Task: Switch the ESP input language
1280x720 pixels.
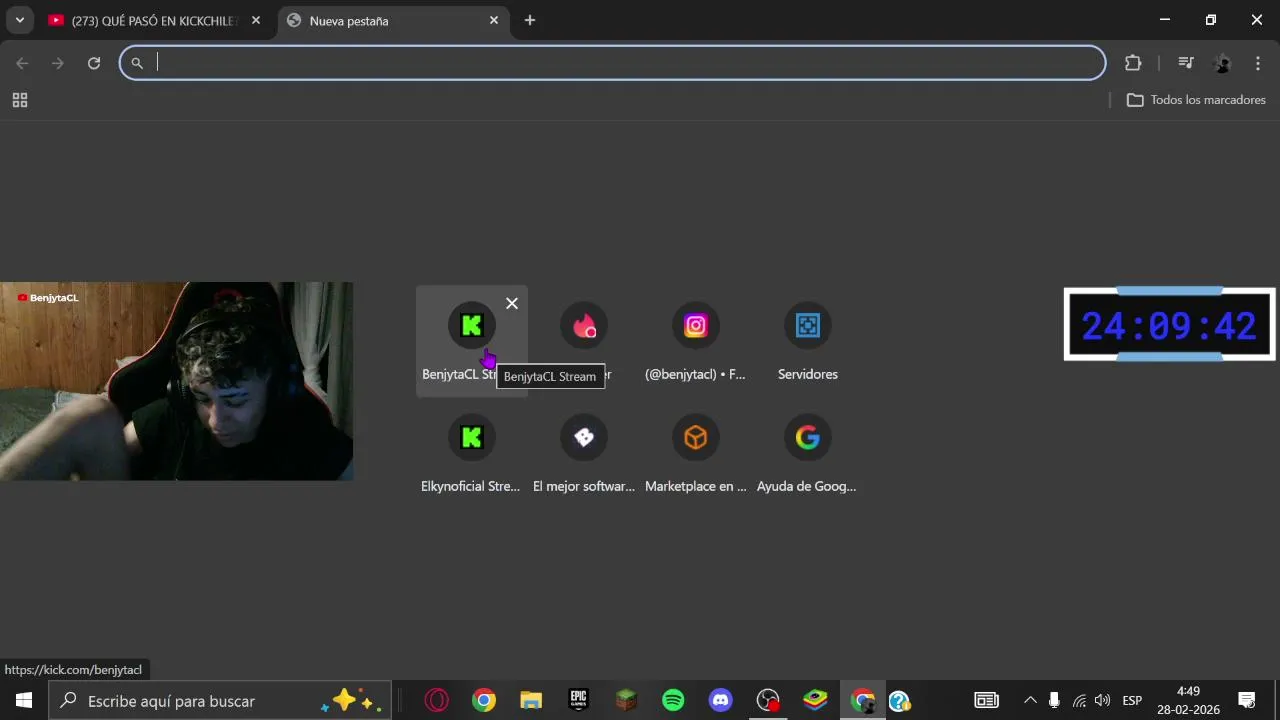Action: pos(1132,700)
